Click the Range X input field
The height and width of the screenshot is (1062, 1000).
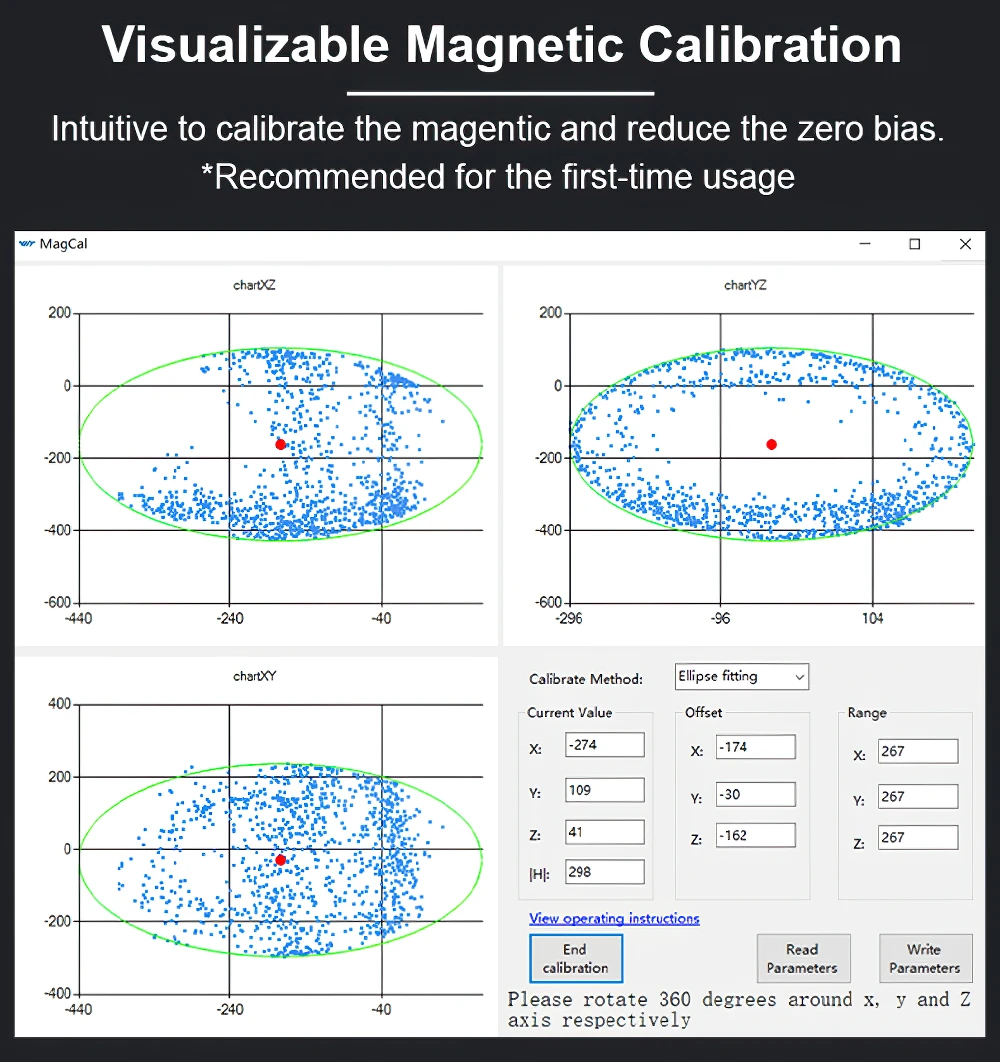[917, 752]
